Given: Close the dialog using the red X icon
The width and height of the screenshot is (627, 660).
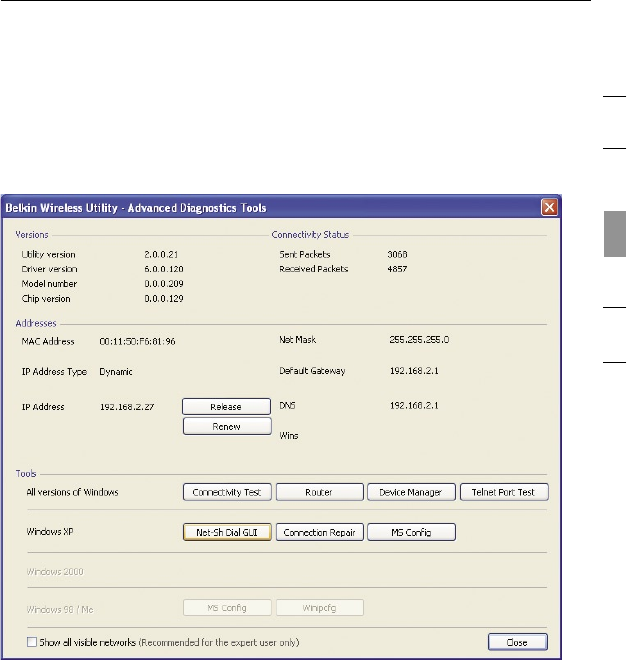Looking at the screenshot, I should (548, 207).
